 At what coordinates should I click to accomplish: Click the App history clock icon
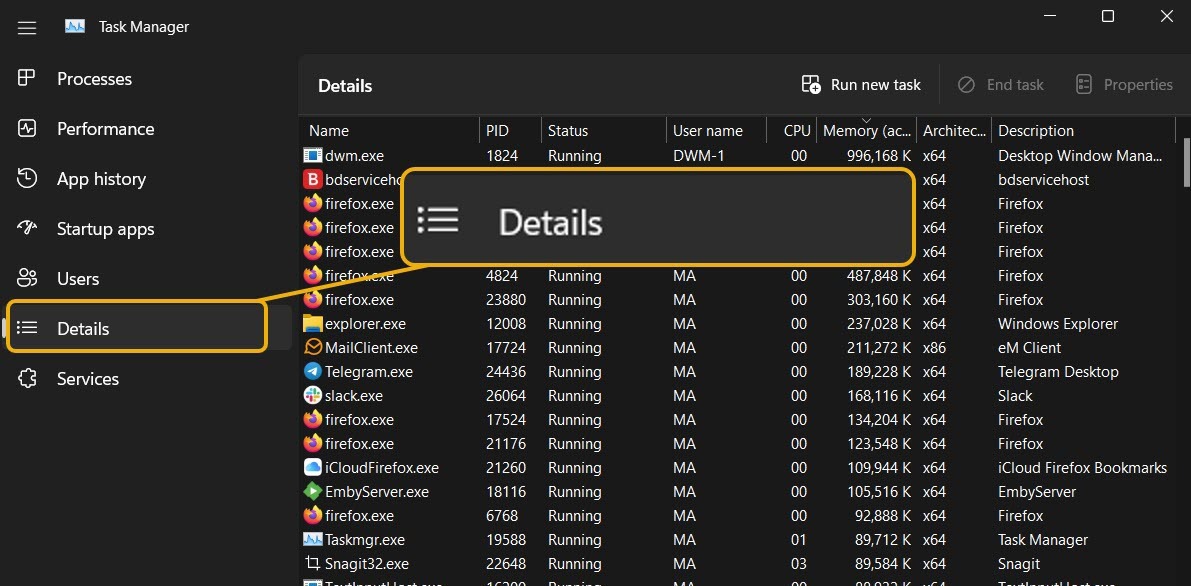point(25,178)
